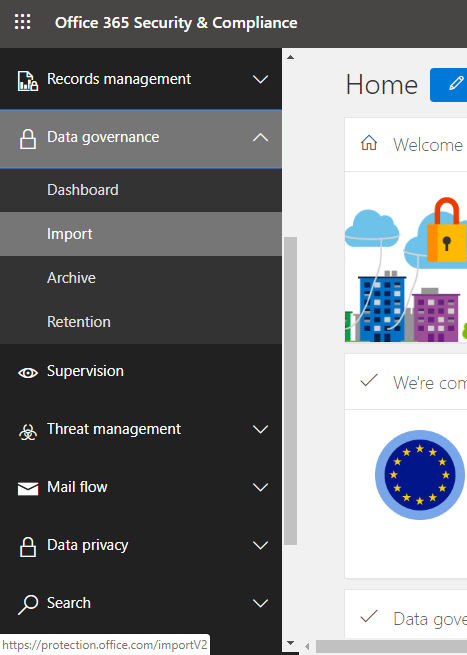Select Import under Data governance
467x655 pixels.
pos(141,234)
